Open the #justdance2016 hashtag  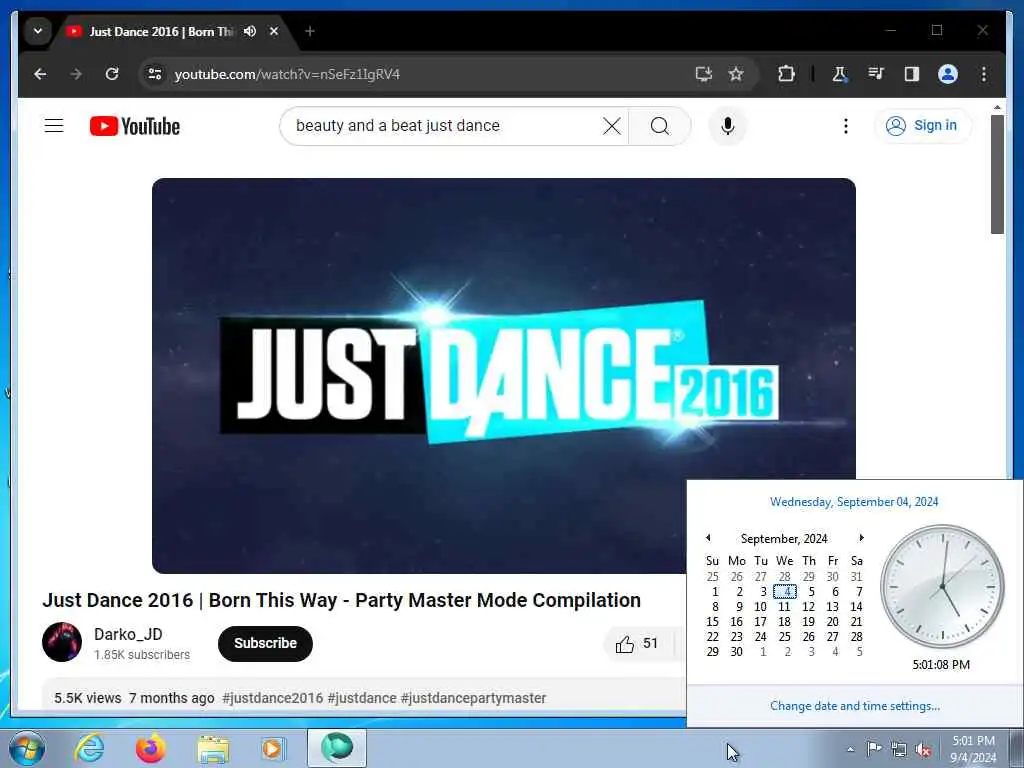272,698
